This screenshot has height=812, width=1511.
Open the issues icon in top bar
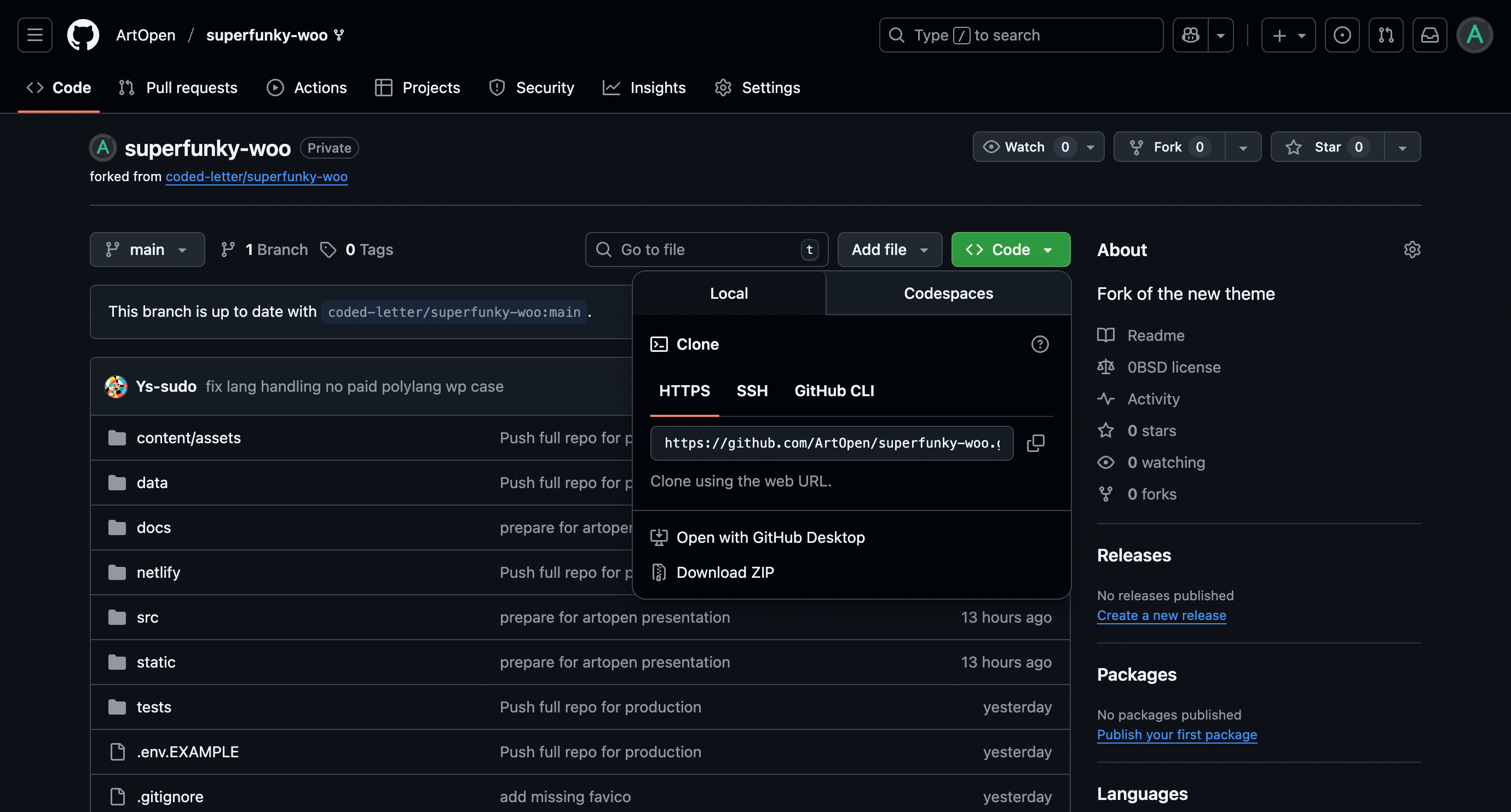(x=1341, y=35)
